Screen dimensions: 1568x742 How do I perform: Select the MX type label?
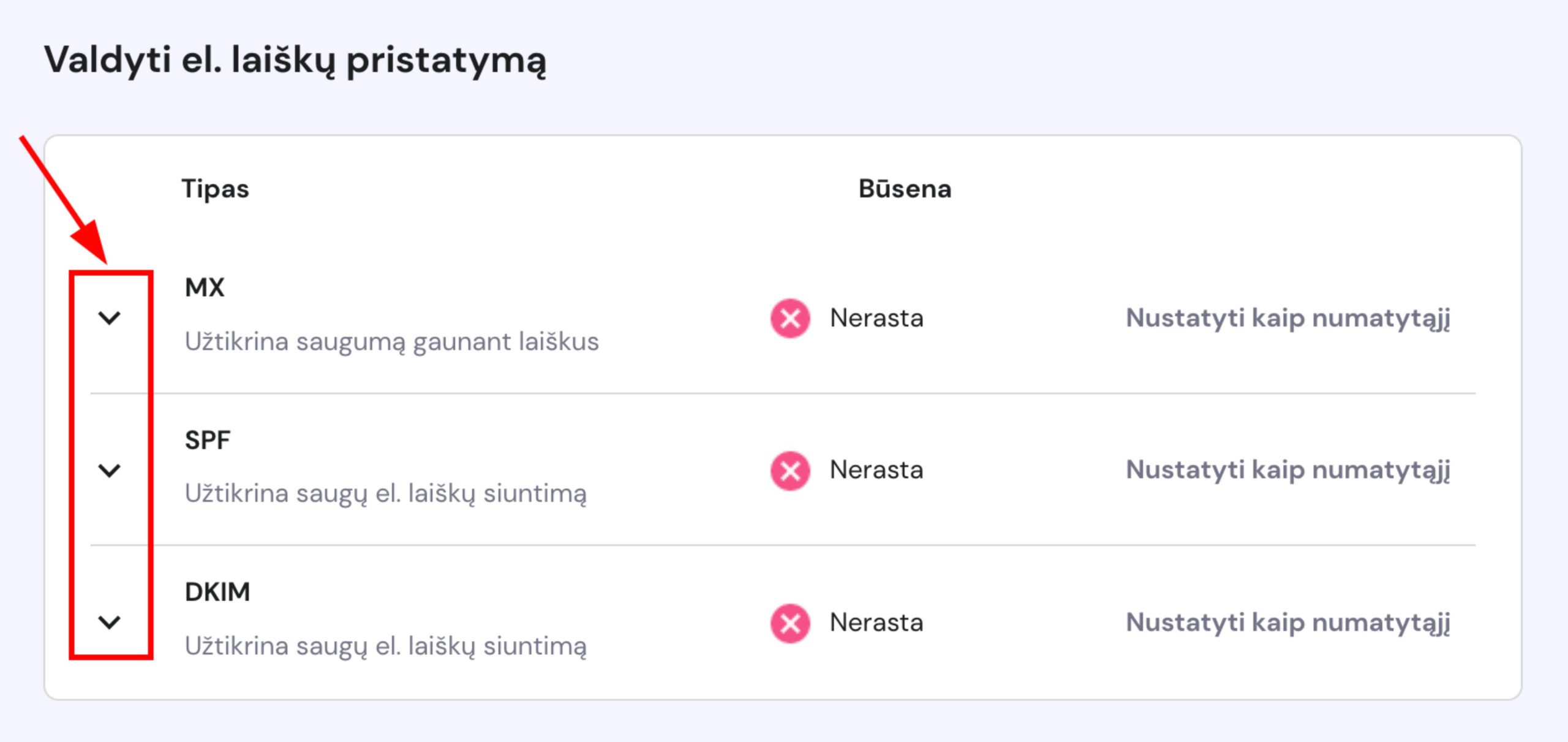coord(205,287)
